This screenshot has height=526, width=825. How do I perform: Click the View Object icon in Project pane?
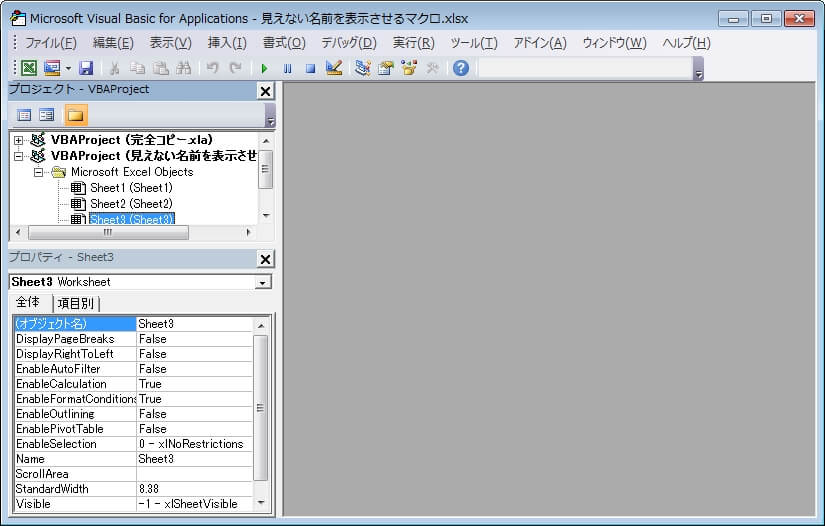47,115
